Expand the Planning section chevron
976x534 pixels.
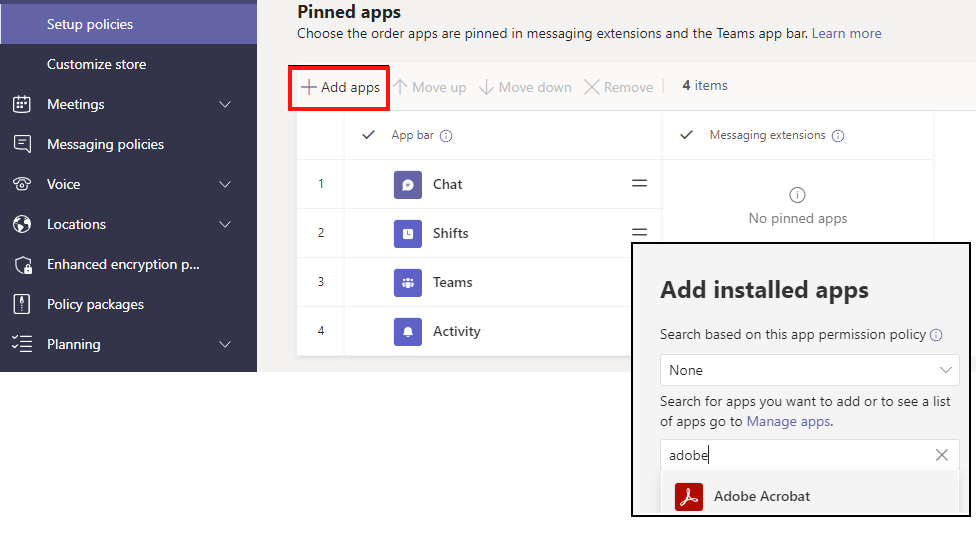click(225, 344)
